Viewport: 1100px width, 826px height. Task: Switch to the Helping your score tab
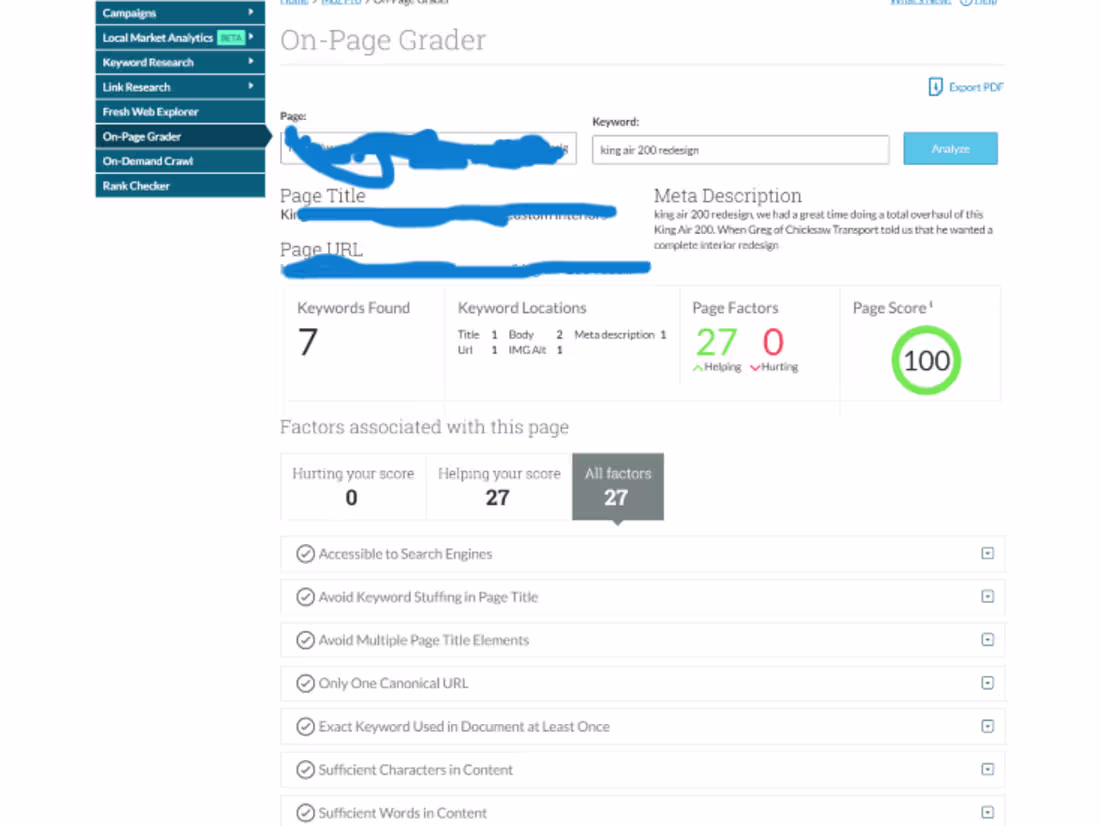[498, 486]
